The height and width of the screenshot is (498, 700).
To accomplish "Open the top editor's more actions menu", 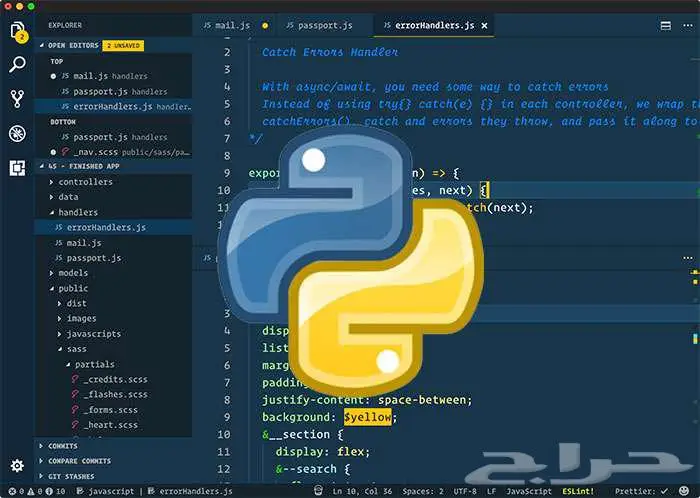I will coord(688,26).
